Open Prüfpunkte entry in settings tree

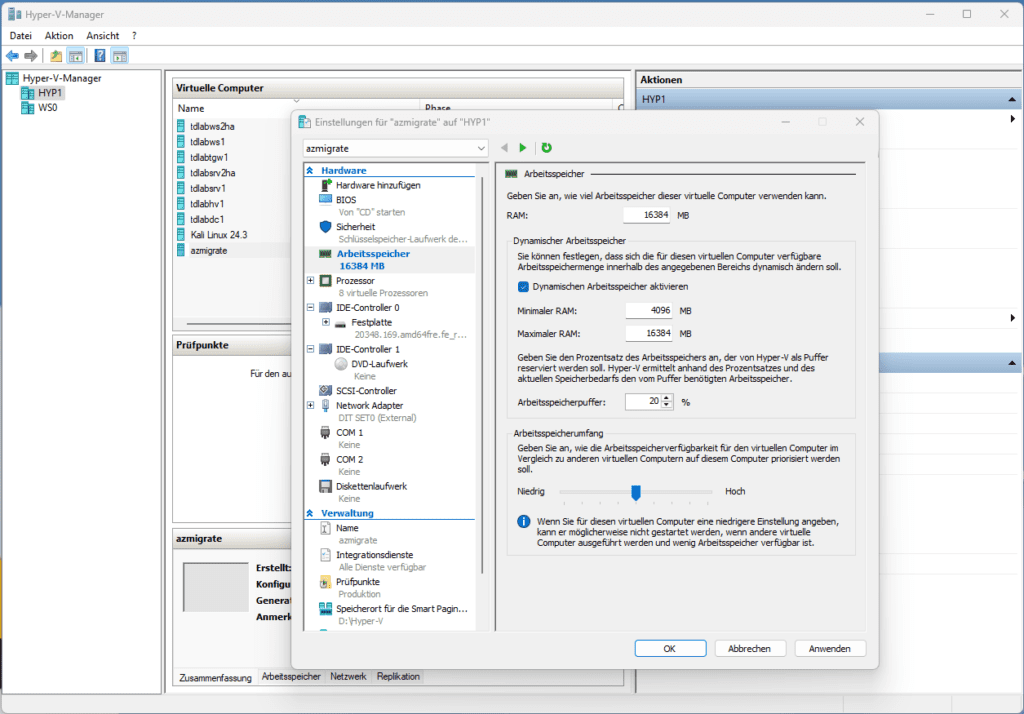tap(357, 581)
